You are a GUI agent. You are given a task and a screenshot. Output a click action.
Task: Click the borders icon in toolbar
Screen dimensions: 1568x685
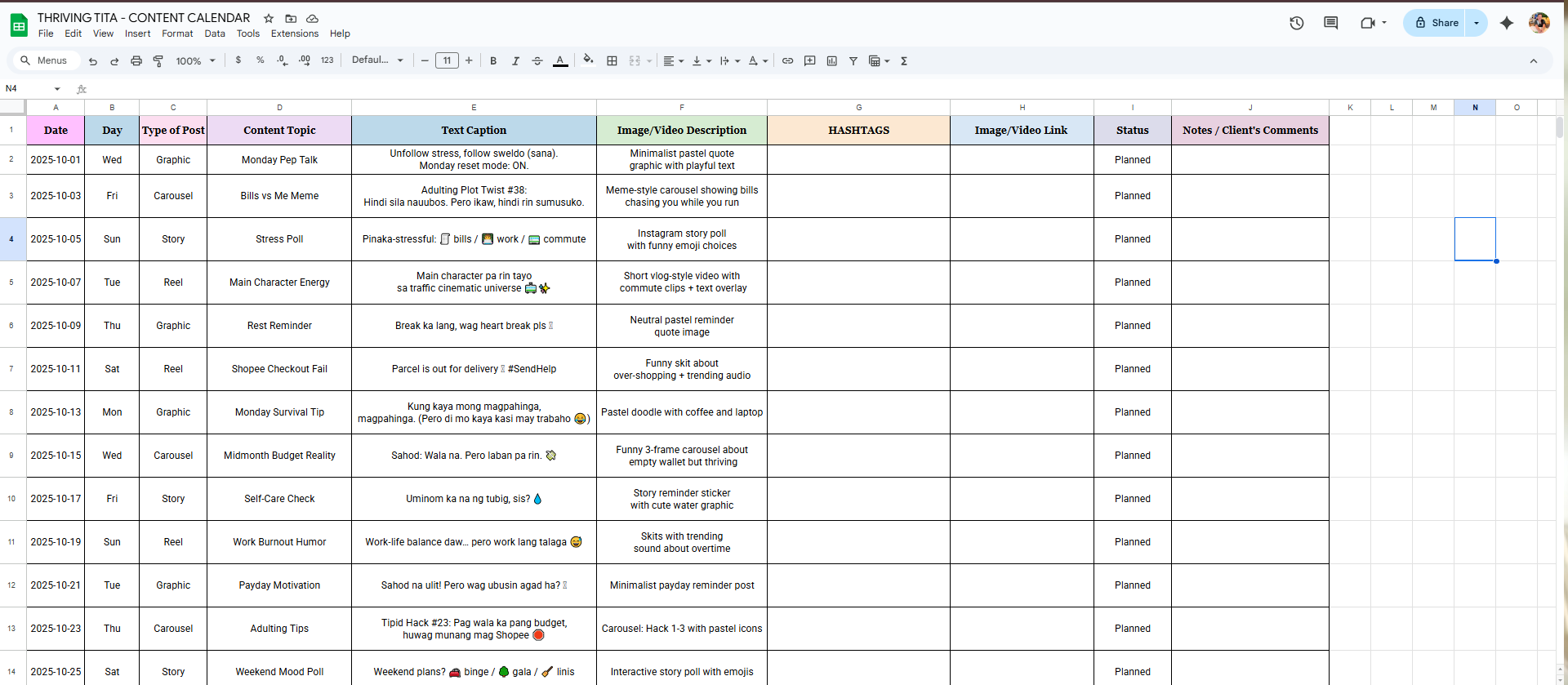612,61
